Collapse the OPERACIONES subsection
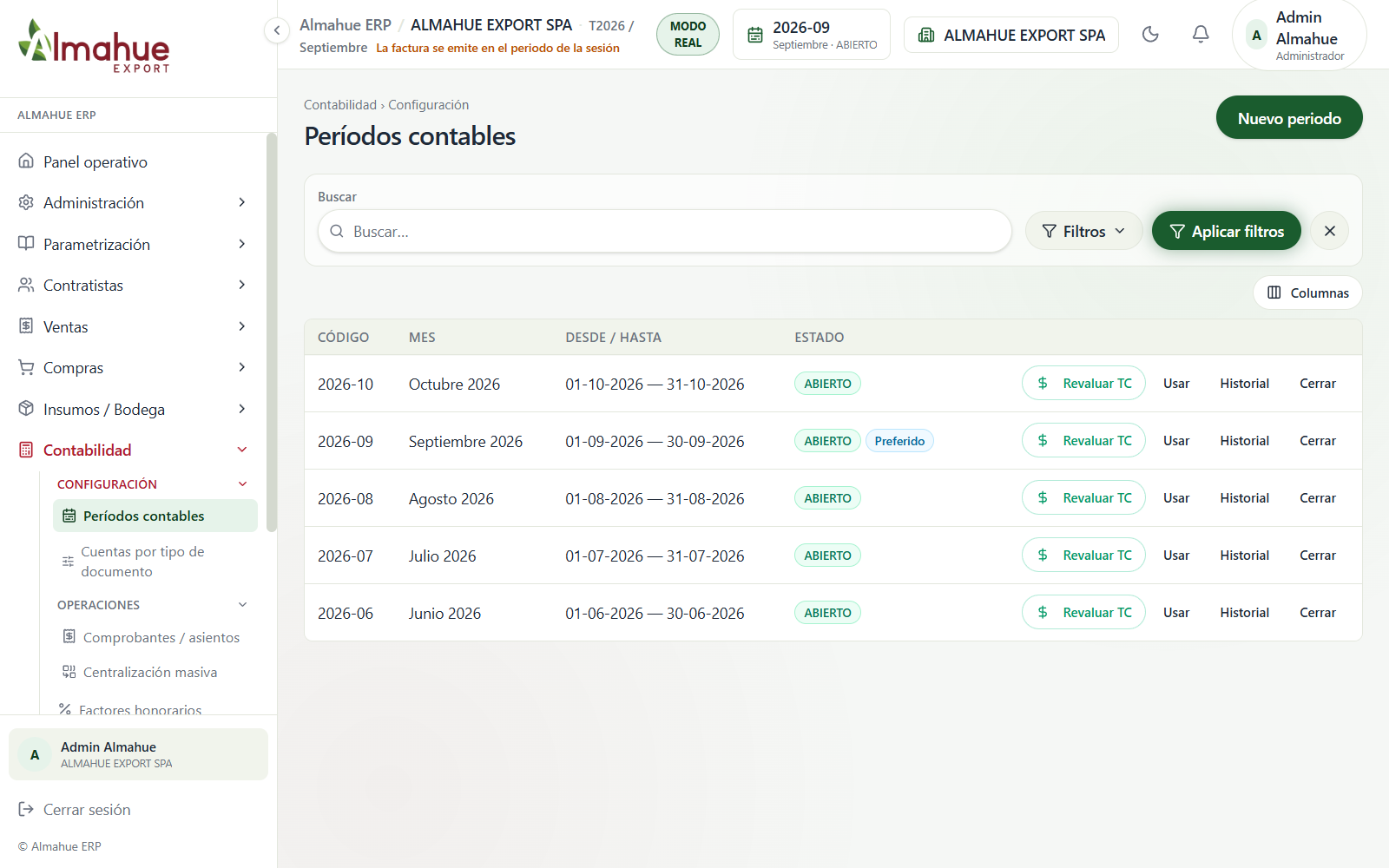Image resolution: width=1389 pixels, height=868 pixels. [x=154, y=604]
